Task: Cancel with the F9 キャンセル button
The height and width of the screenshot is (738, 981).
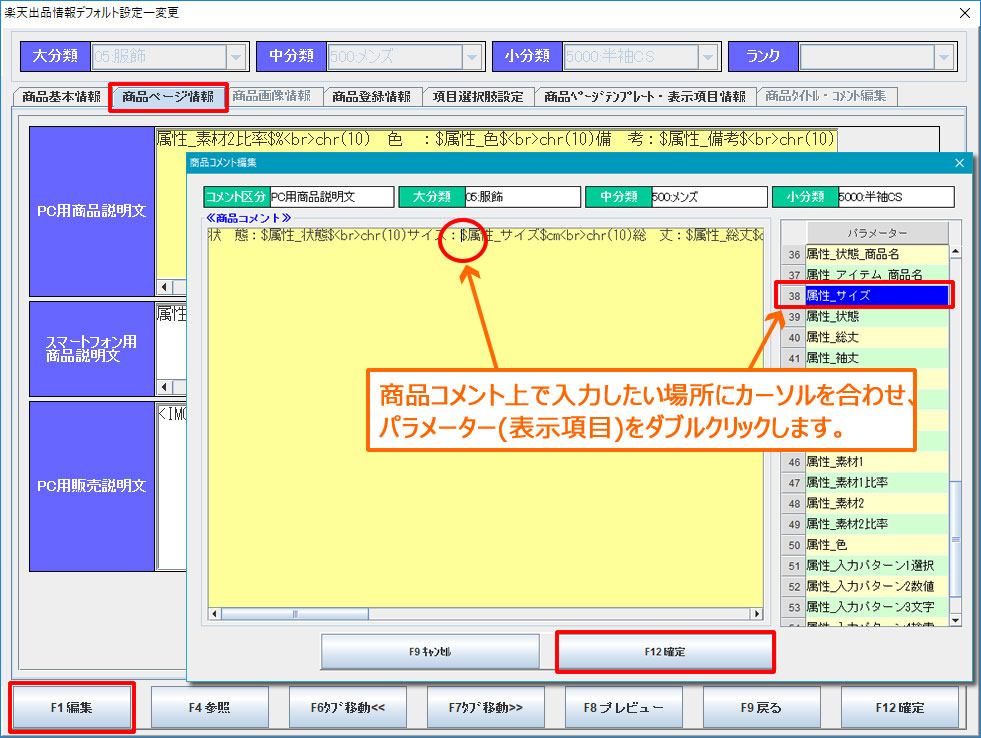Action: (430, 651)
